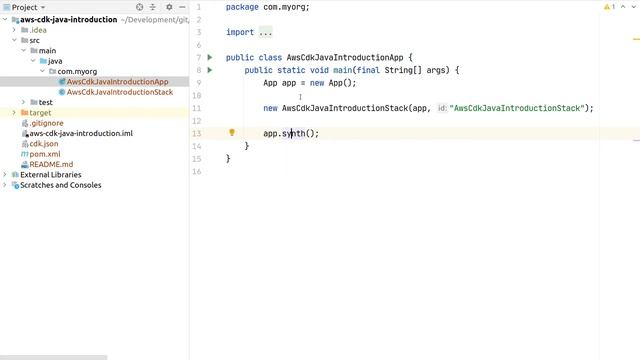Collapse the aws-cdk-java-introduction root node
Viewport: 640px width, 360px height.
pos(5,19)
